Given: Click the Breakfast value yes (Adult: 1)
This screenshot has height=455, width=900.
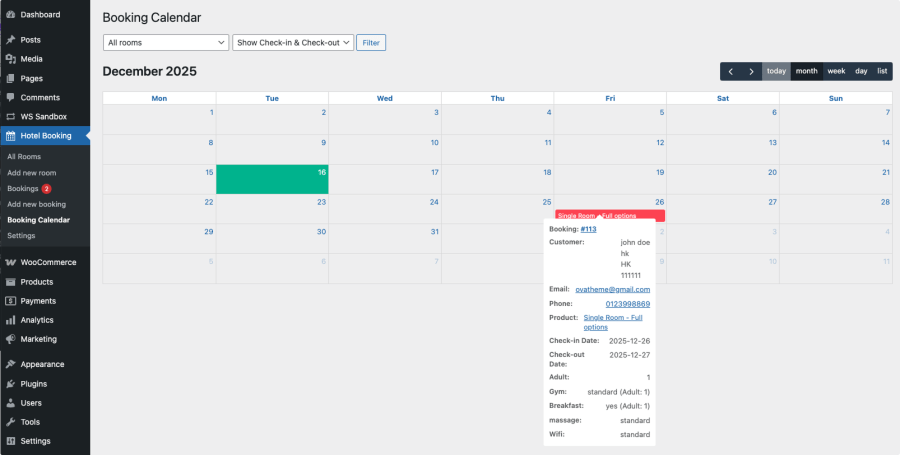Looking at the screenshot, I should point(628,406).
